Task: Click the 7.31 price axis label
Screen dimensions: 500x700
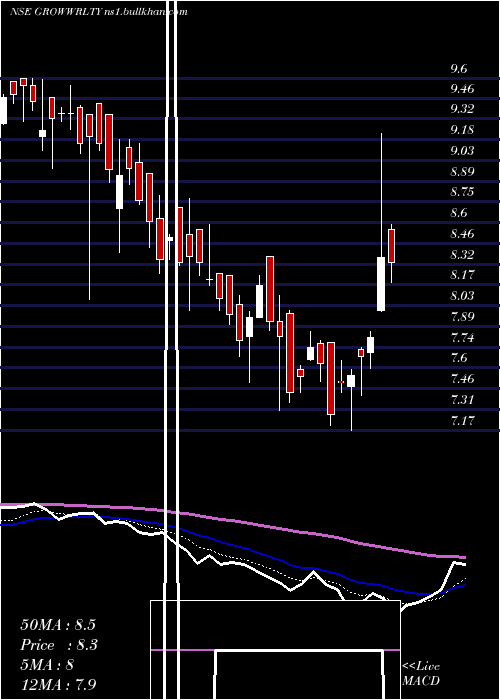Action: (462, 400)
